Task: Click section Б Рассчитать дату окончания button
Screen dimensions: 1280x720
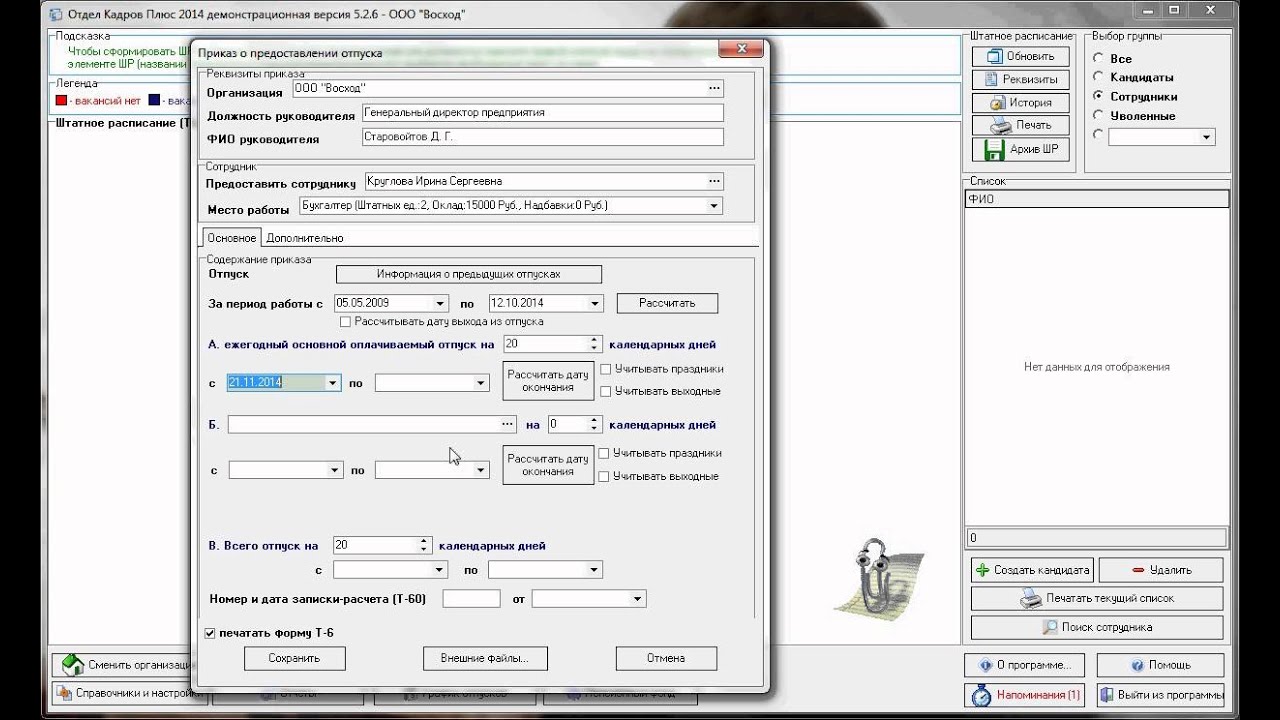Action: point(548,465)
